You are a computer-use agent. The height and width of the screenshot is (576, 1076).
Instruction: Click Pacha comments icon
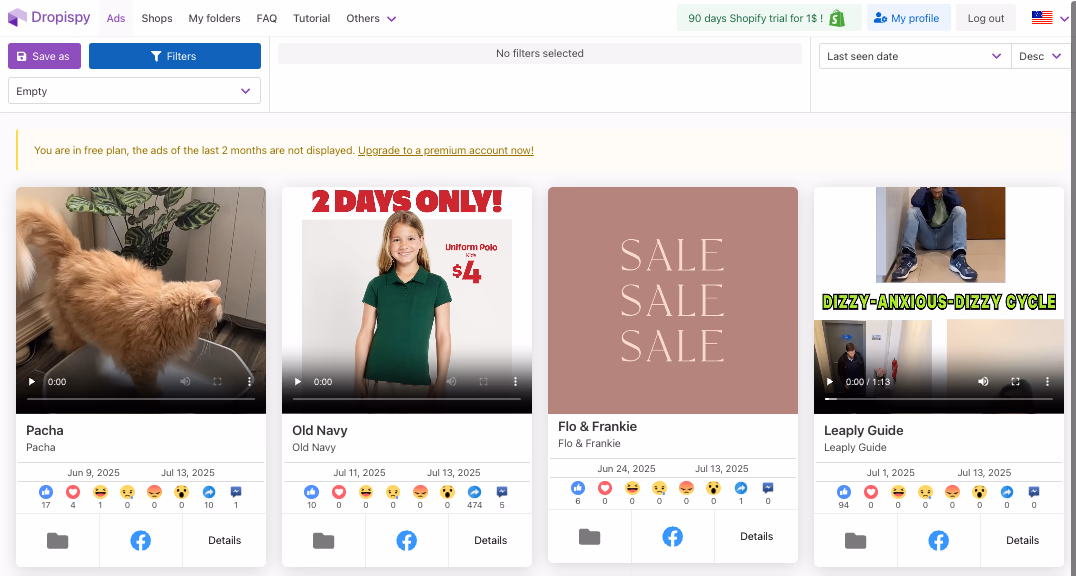pos(236,492)
